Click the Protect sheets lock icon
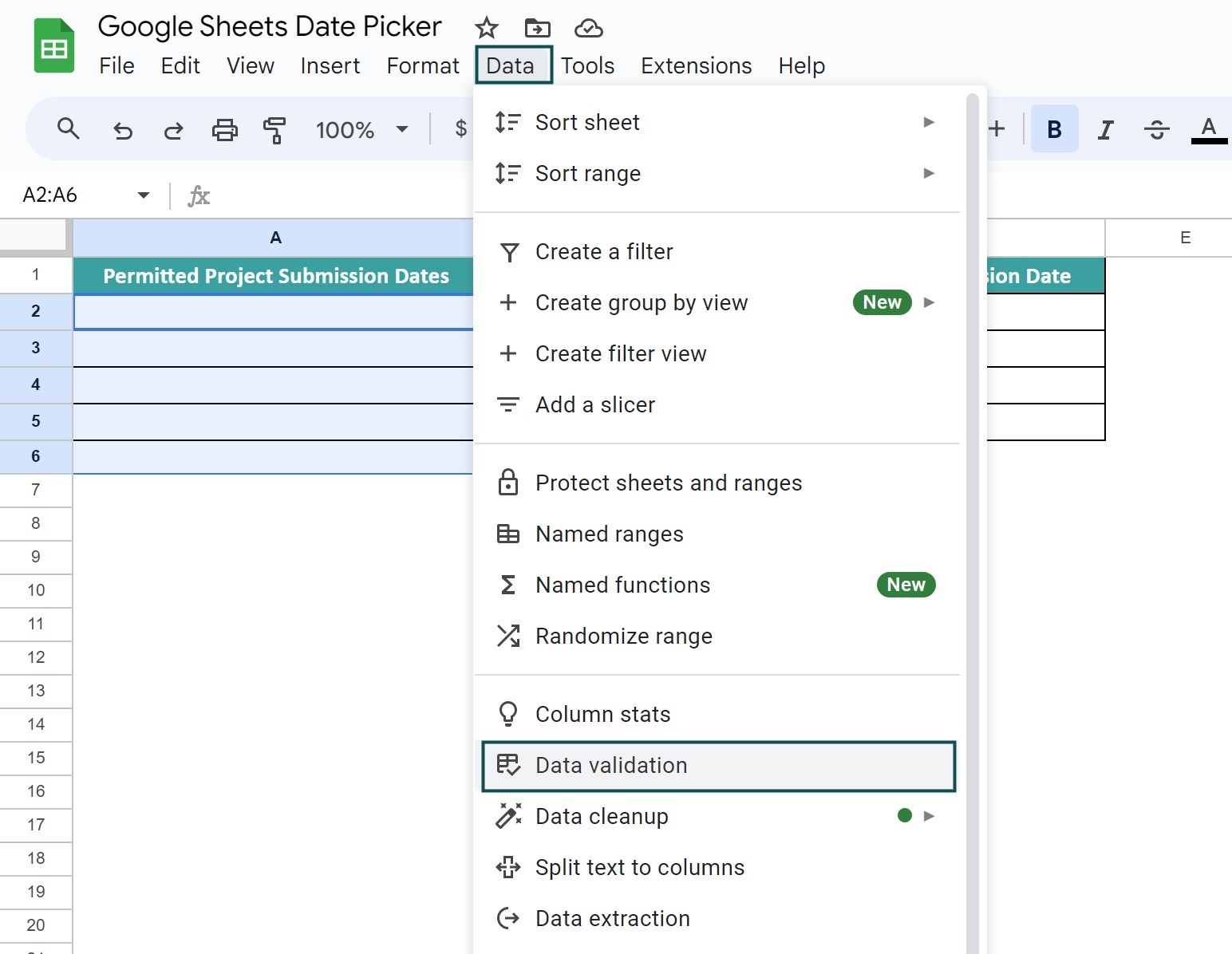 coord(508,483)
